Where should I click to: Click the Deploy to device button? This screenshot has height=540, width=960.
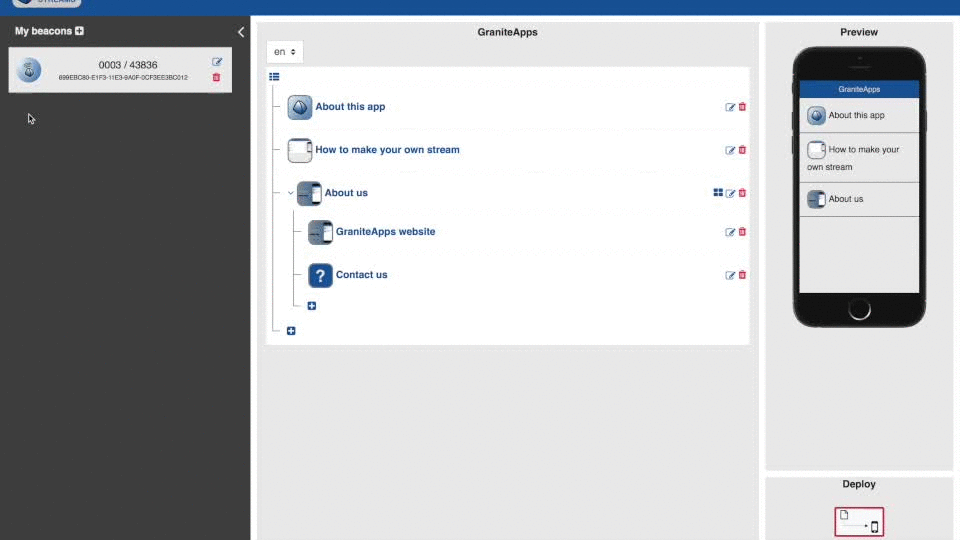pyautogui.click(x=859, y=522)
